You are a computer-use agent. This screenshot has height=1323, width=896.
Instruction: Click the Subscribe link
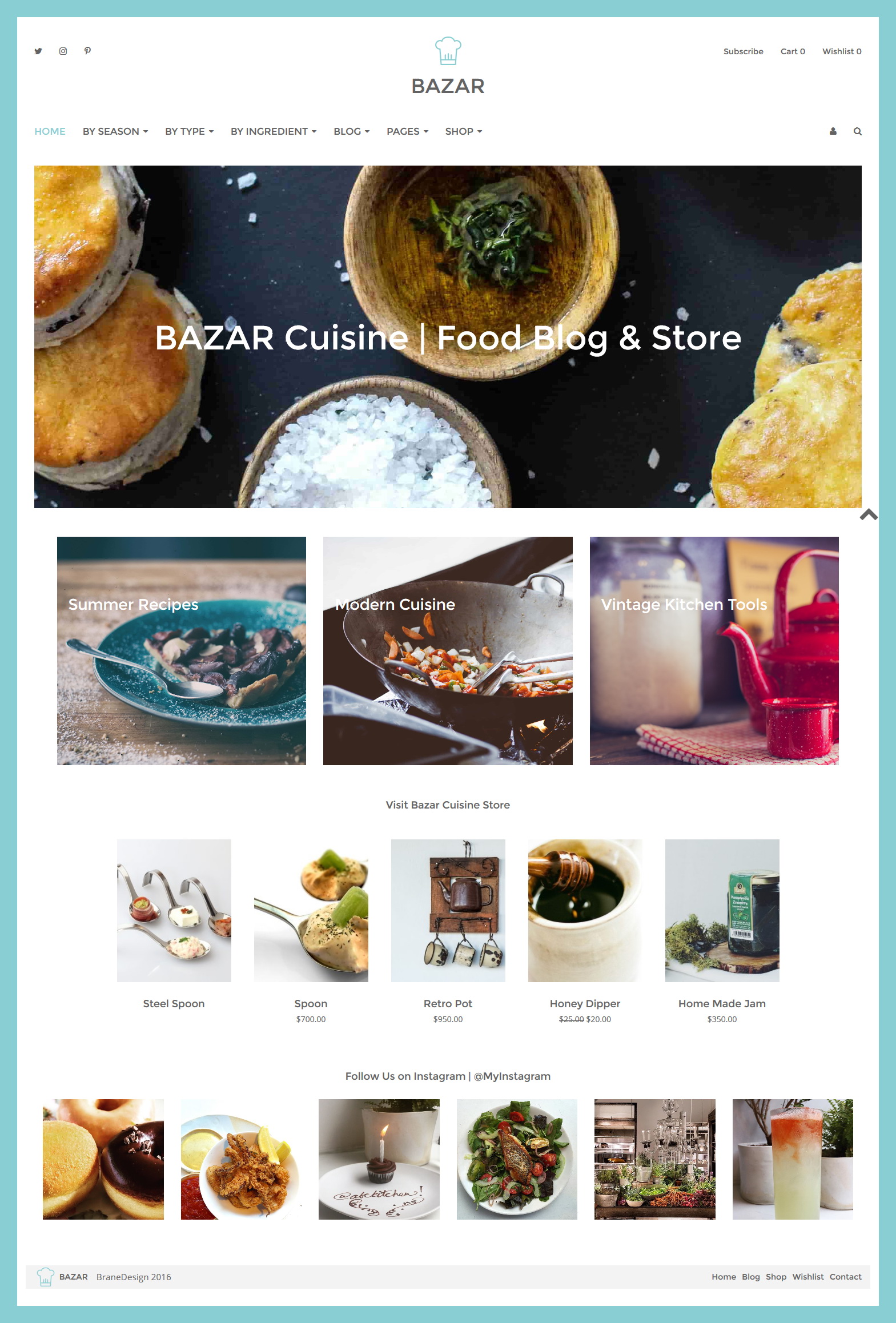point(743,51)
